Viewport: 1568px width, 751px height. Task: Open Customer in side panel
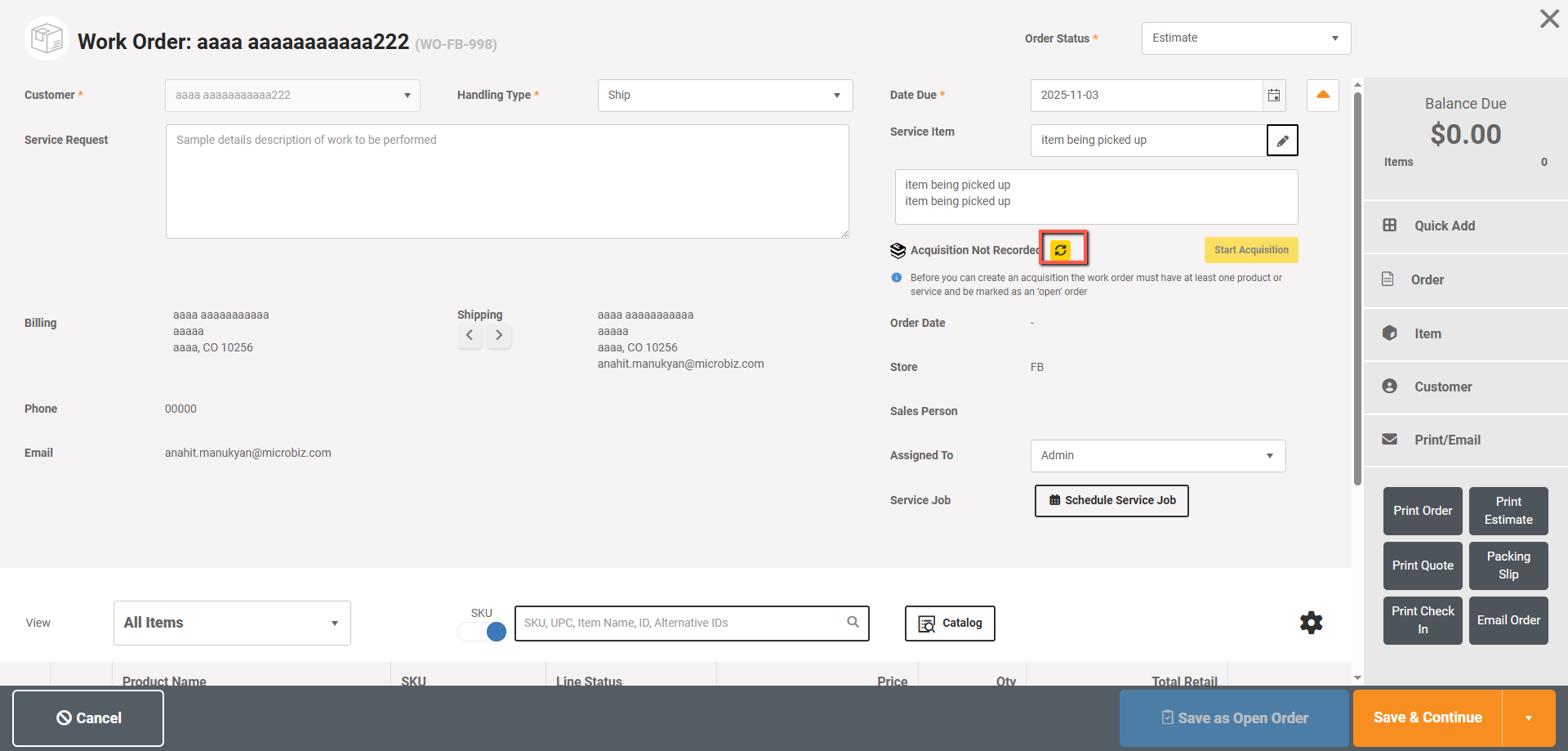1466,387
